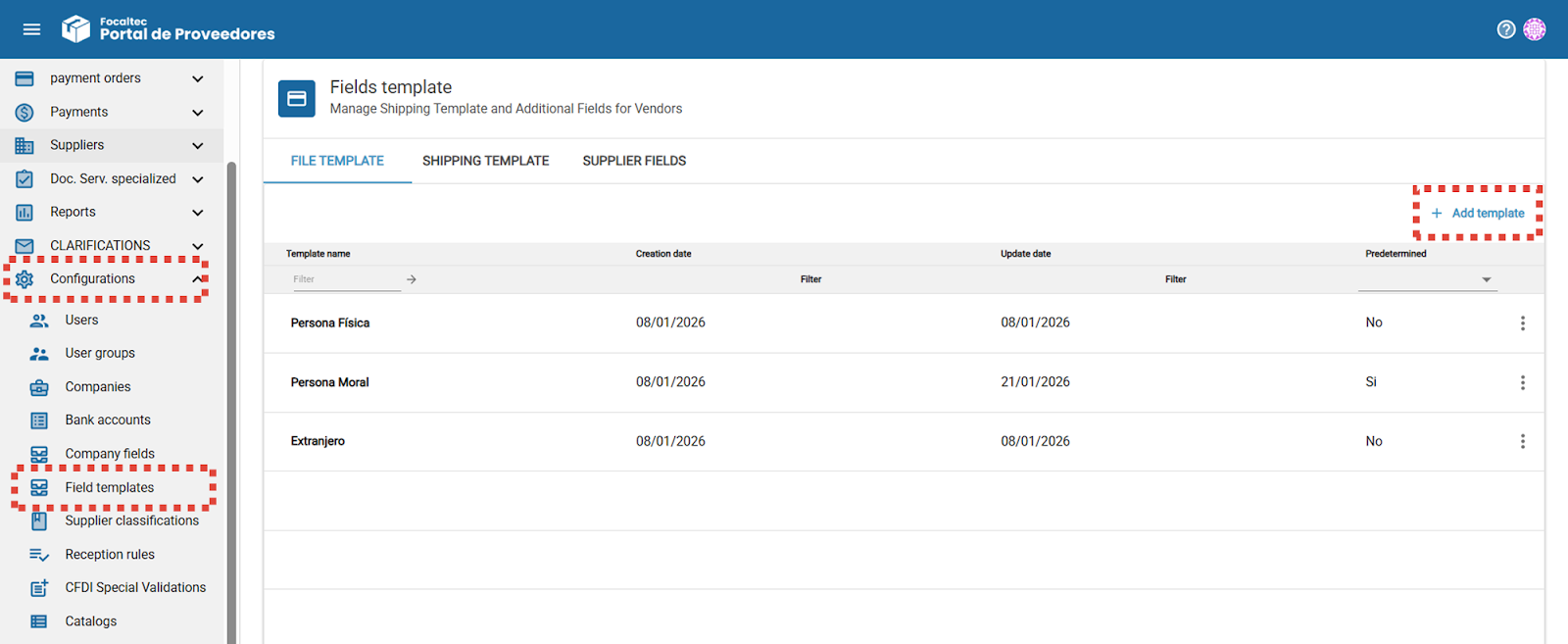Apply Template name filter arrow
This screenshot has height=644, width=1568.
[x=412, y=279]
